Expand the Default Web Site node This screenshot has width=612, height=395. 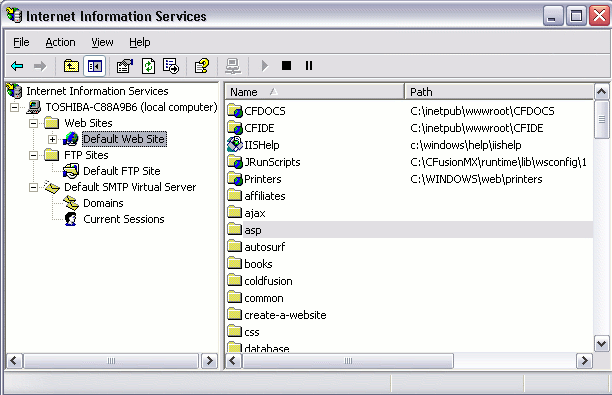[x=52, y=139]
